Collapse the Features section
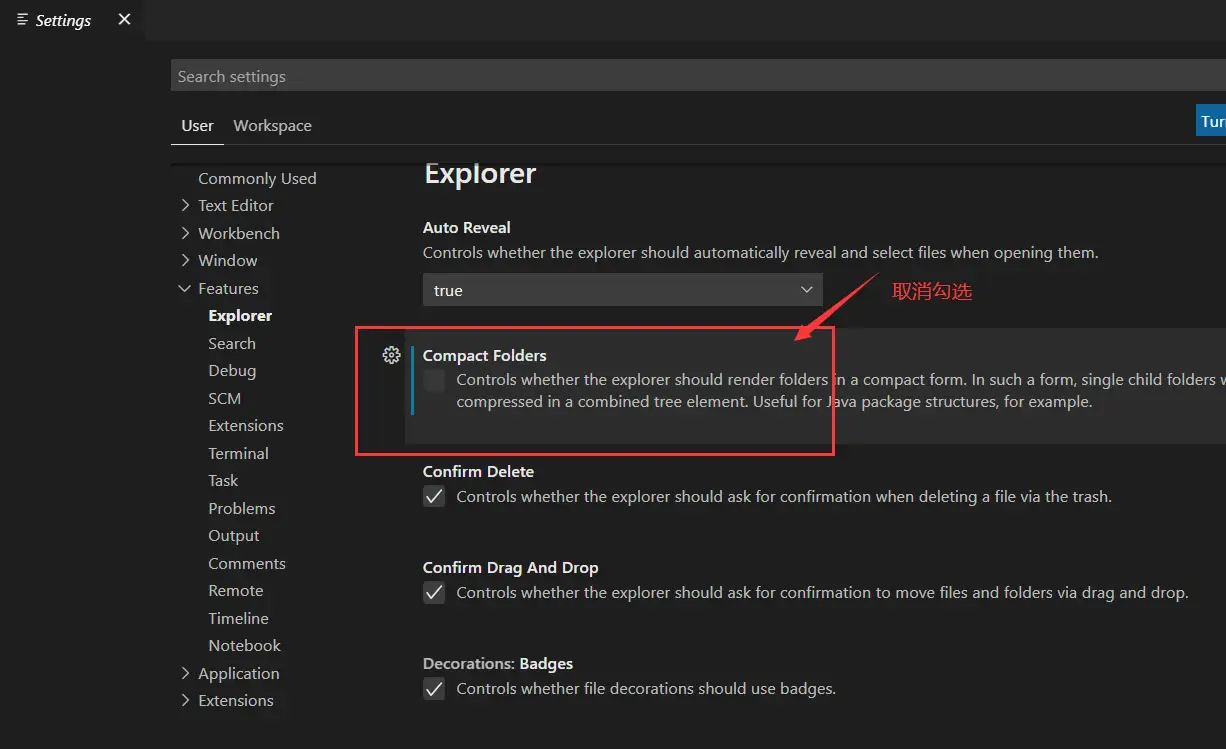The height and width of the screenshot is (749, 1226). [x=185, y=288]
